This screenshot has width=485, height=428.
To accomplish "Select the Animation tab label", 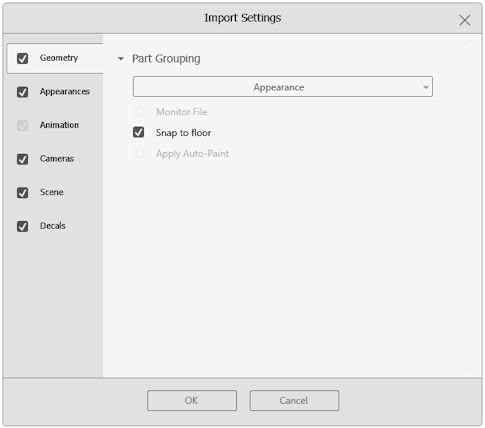I will [59, 125].
